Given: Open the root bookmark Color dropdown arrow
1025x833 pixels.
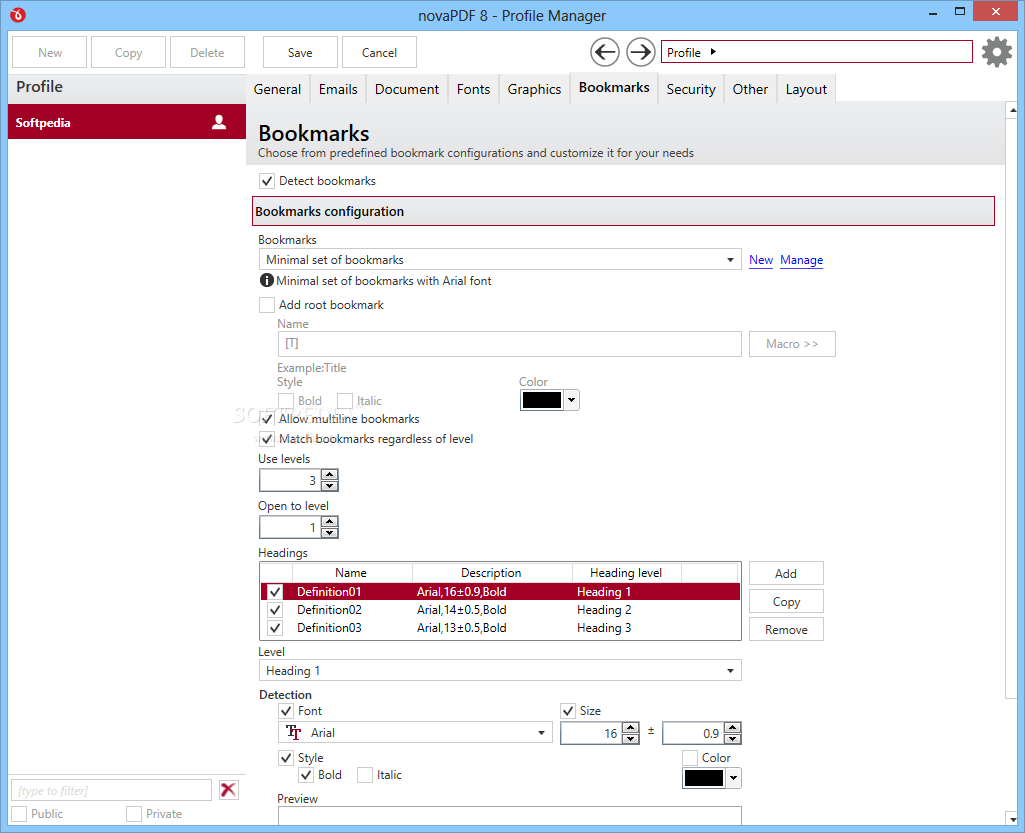Looking at the screenshot, I should tap(571, 400).
